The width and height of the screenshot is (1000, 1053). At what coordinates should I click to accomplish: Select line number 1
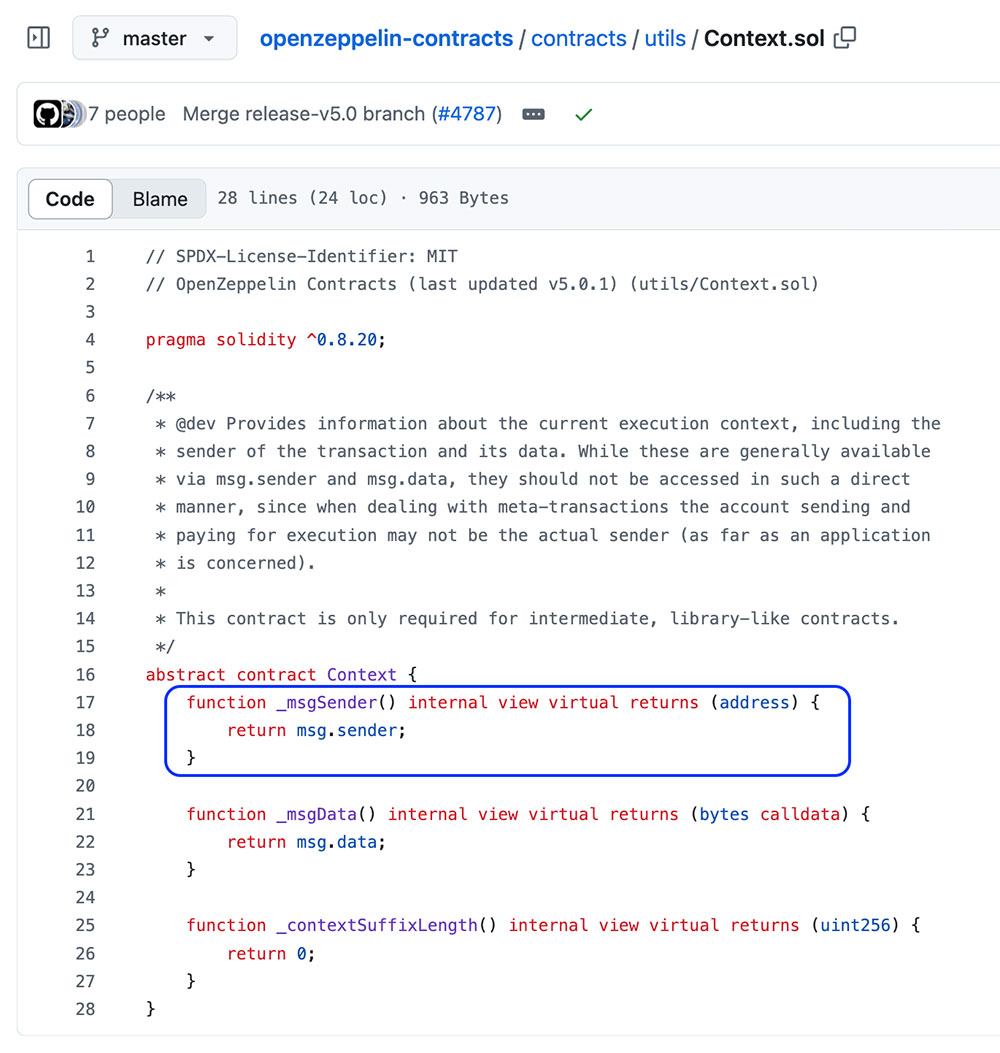click(90, 256)
